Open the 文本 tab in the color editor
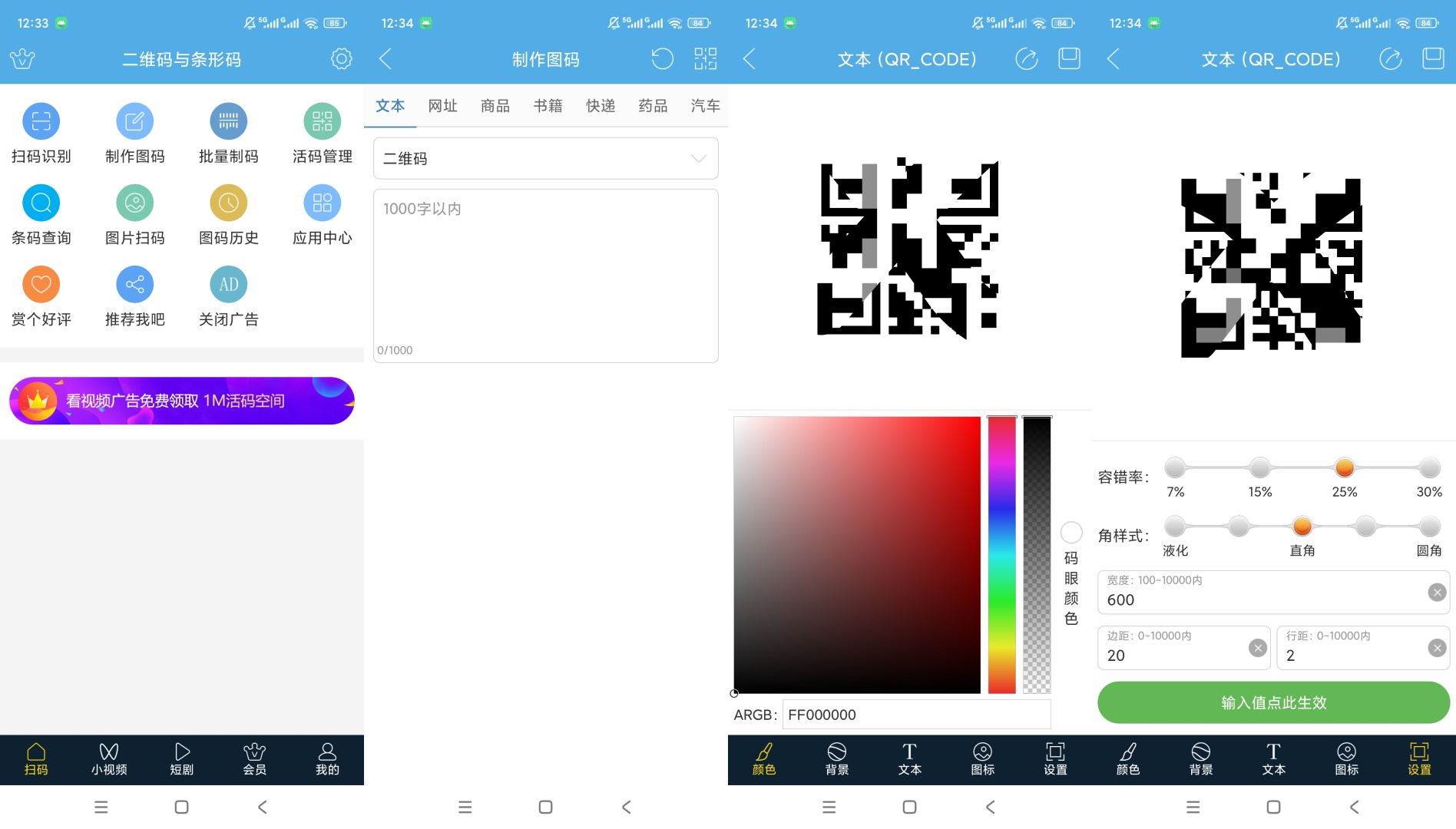Image resolution: width=1456 pixels, height=829 pixels. point(909,759)
